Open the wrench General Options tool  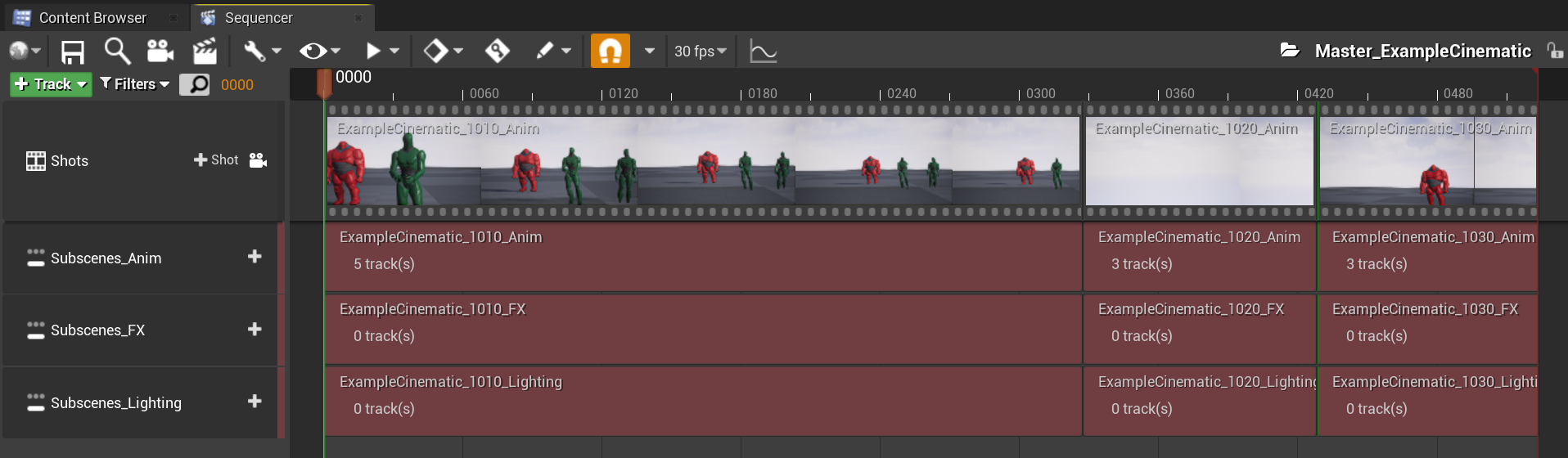click(254, 51)
